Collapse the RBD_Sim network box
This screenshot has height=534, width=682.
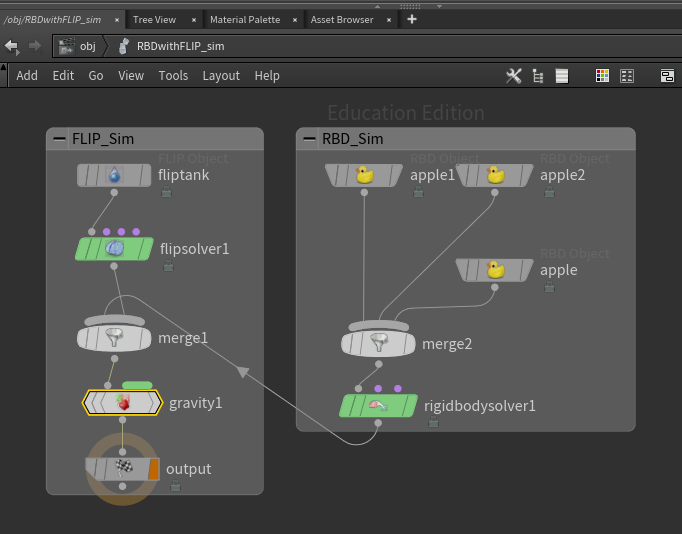point(309,139)
